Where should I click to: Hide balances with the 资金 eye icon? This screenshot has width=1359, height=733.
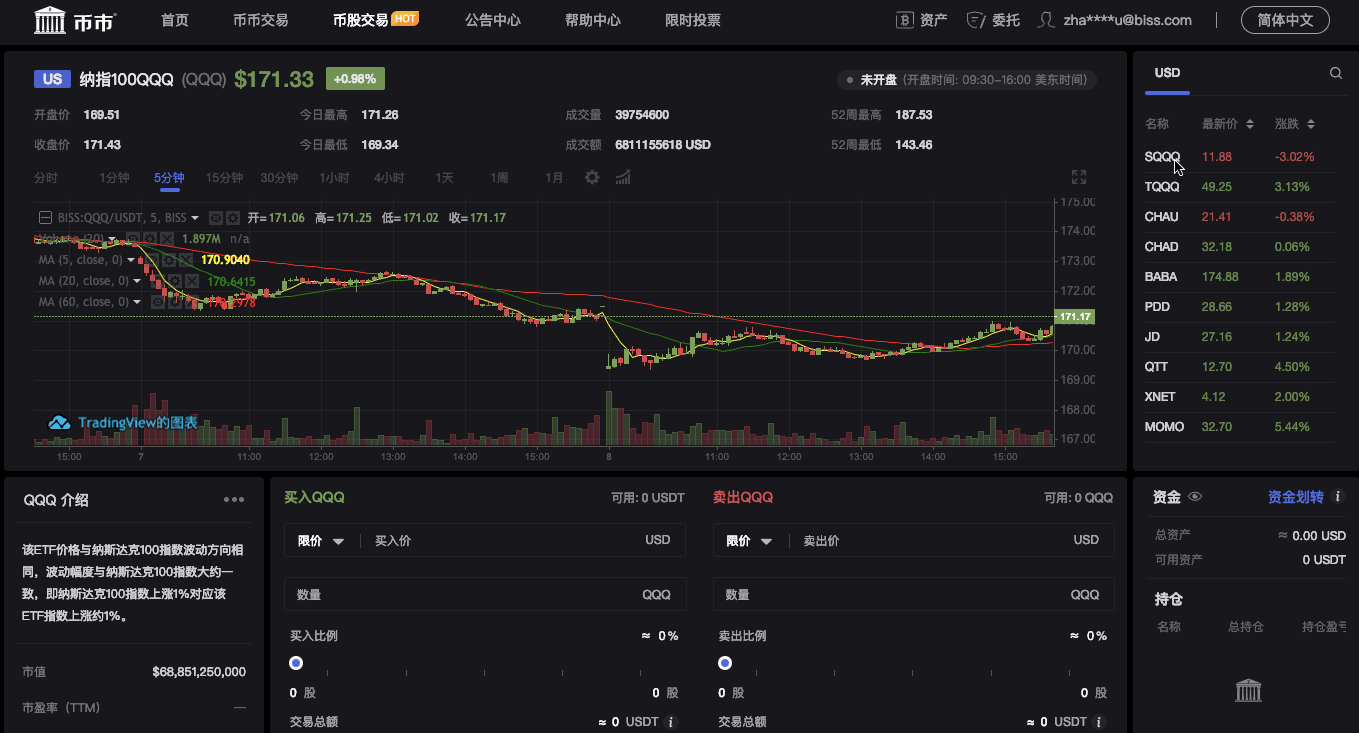point(1195,497)
